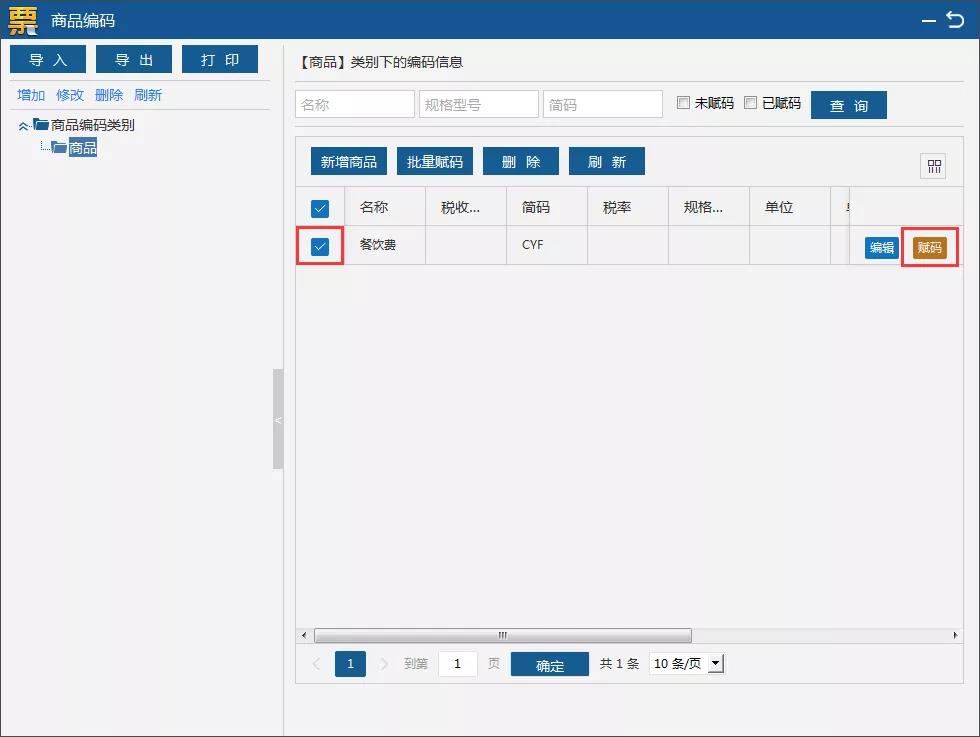Uncheck the select-all checkbox in table header
Viewport: 980px width, 737px height.
[x=319, y=208]
